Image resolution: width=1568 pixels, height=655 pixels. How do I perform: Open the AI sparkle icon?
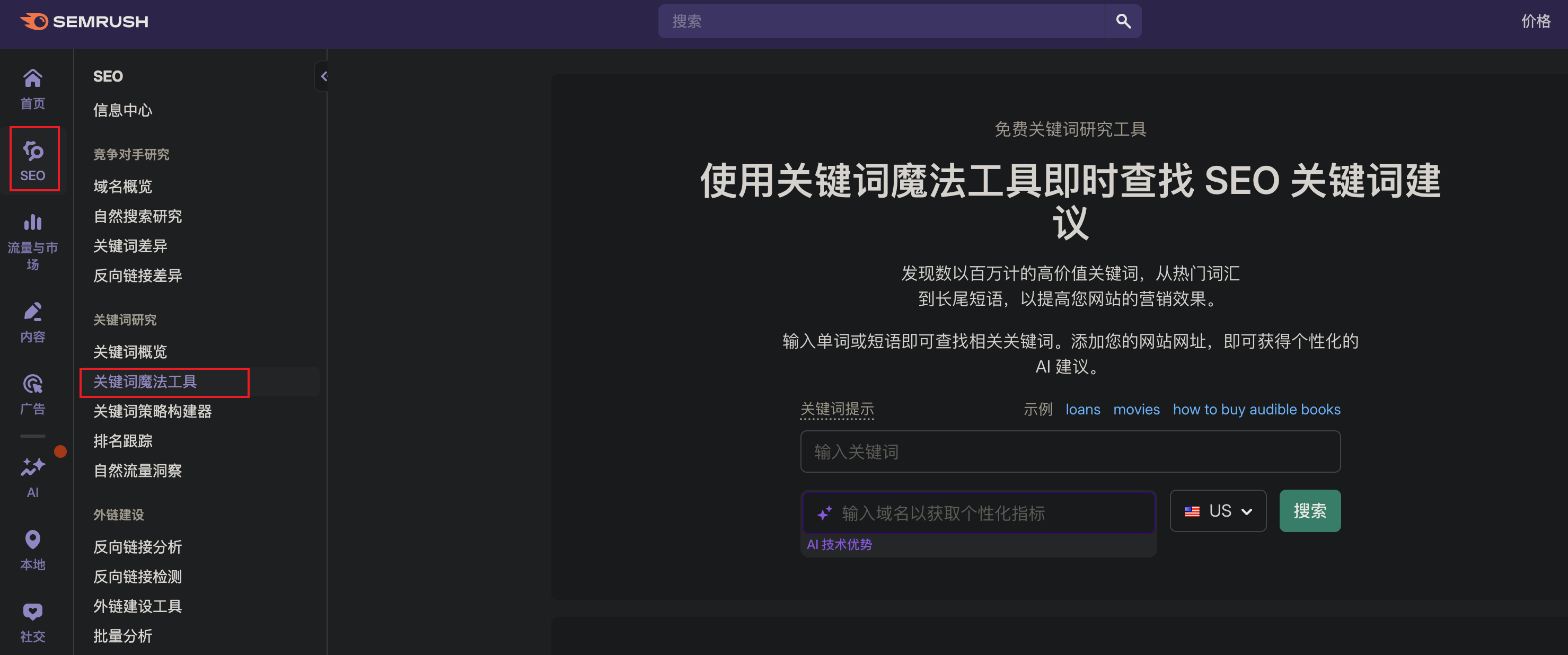click(x=32, y=476)
